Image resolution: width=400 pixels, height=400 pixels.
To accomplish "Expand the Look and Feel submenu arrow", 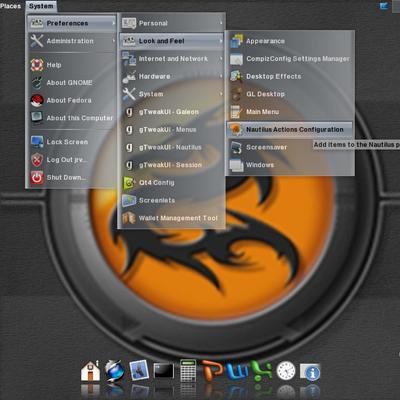I will coord(221,41).
